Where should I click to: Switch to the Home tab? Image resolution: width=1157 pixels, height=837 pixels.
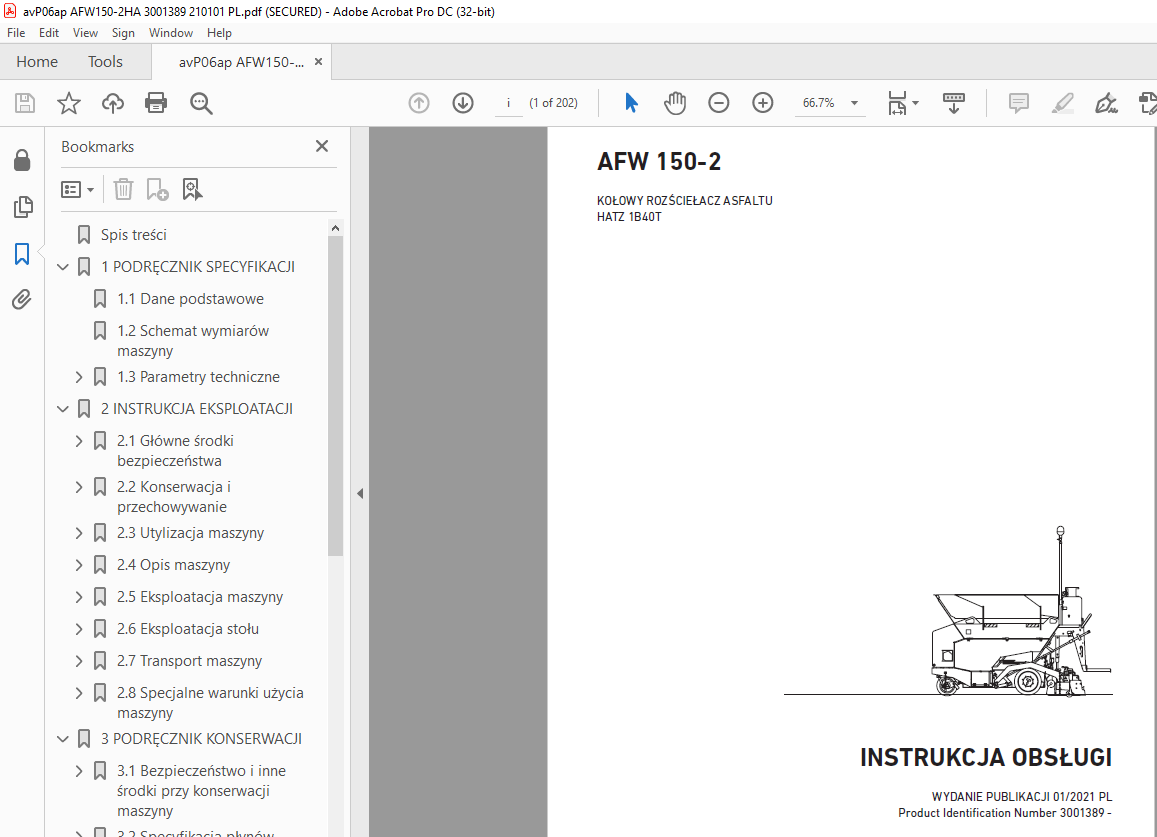tap(37, 62)
